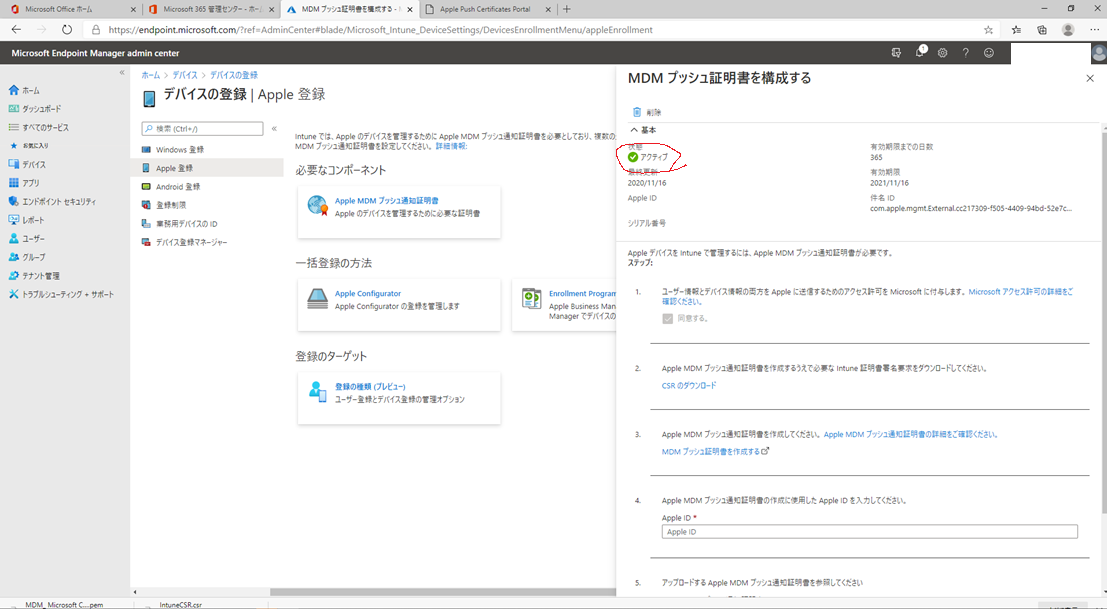Close the MDM プッシュ証明書 panel

click(x=1089, y=78)
